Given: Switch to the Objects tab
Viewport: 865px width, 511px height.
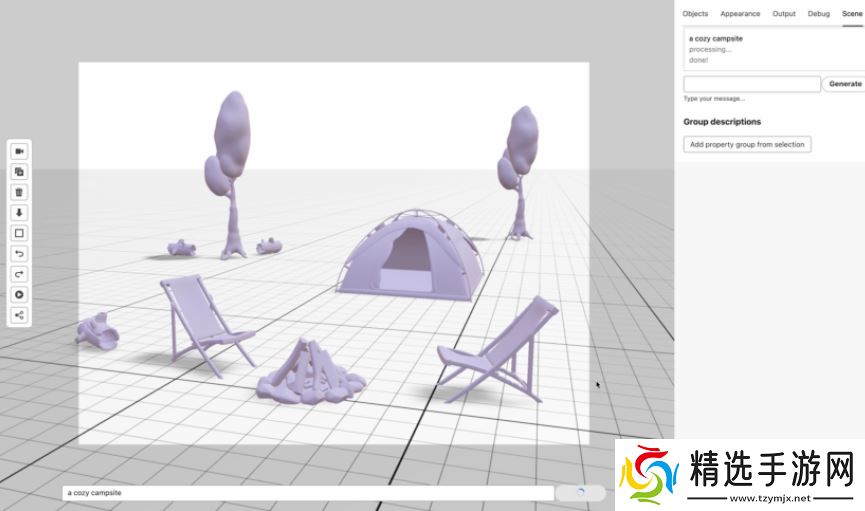Looking at the screenshot, I should click(x=695, y=14).
